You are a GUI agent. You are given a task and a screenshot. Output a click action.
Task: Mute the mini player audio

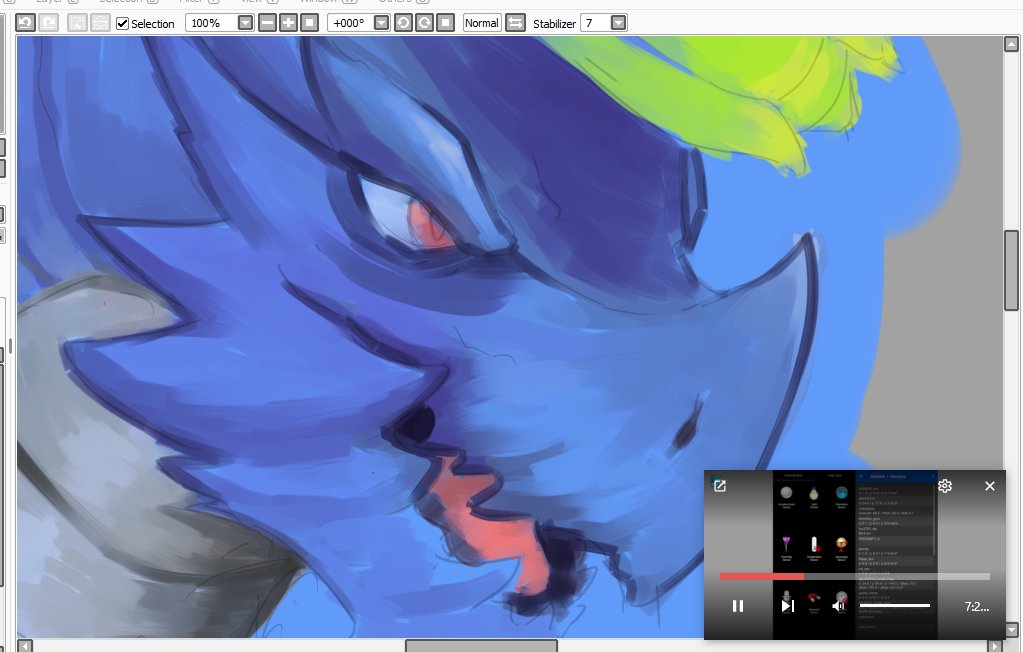click(x=838, y=606)
